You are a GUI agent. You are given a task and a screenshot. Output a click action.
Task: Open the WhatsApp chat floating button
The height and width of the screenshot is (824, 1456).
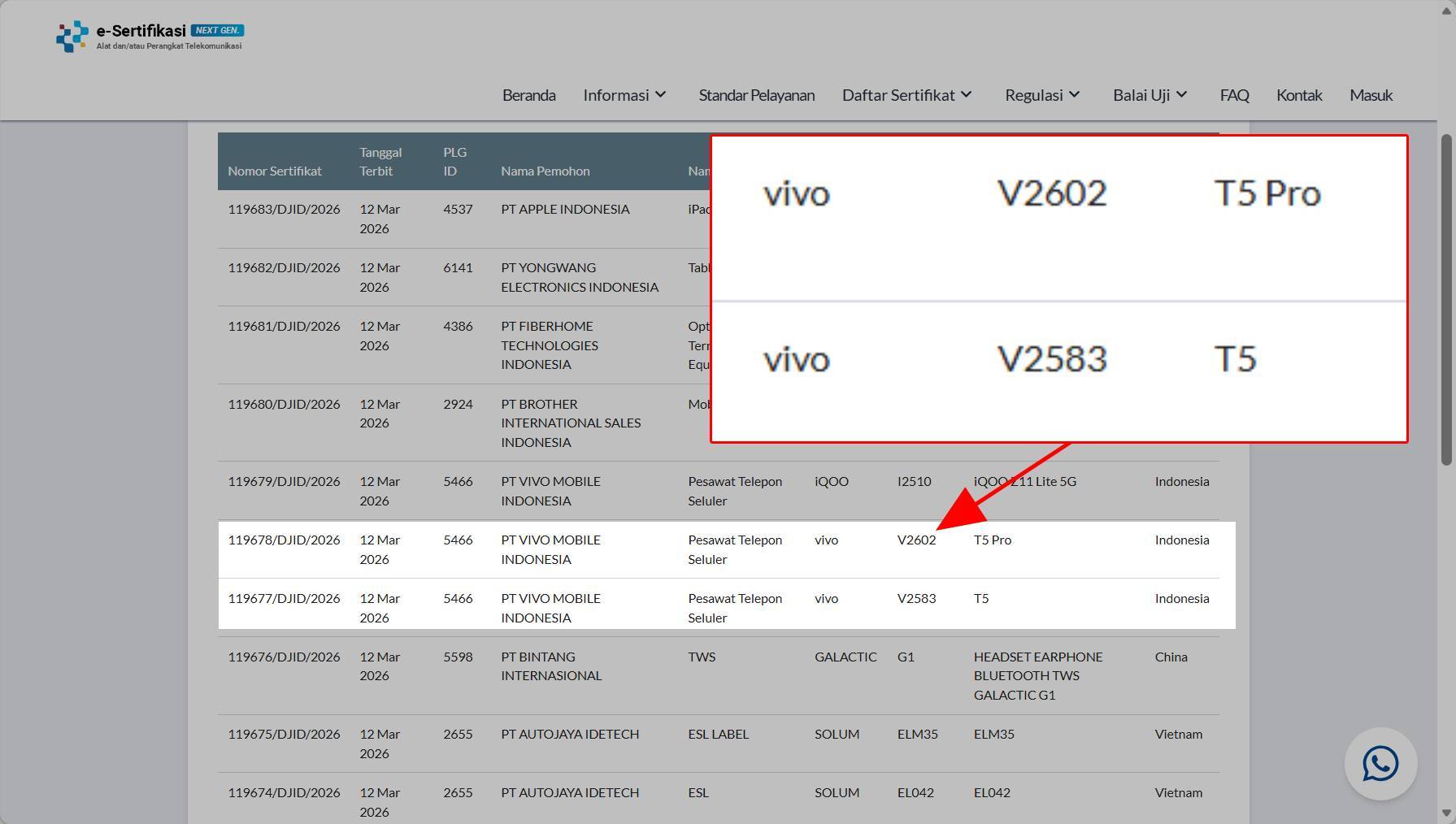1380,764
